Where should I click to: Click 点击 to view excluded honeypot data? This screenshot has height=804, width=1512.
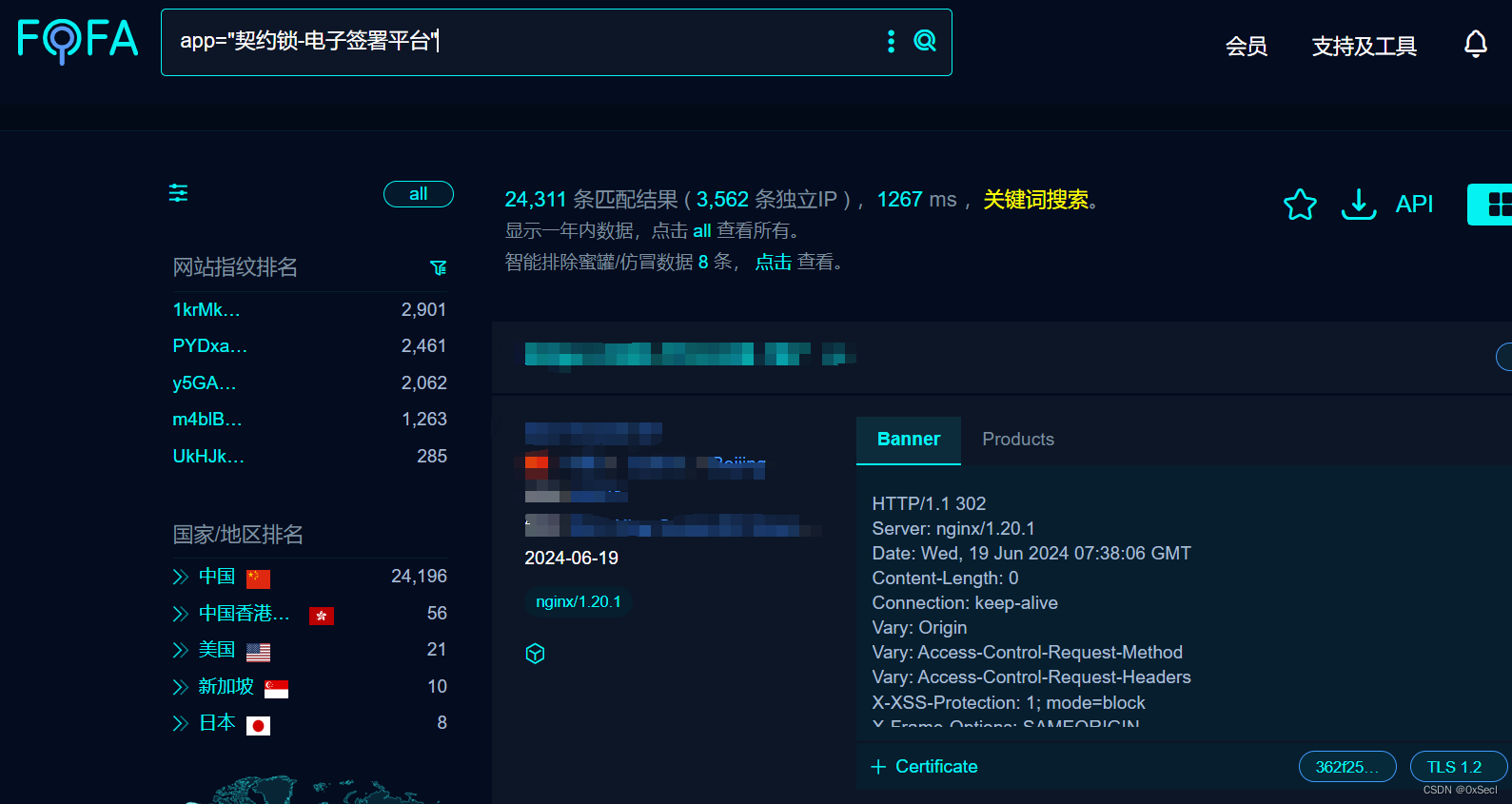[774, 262]
